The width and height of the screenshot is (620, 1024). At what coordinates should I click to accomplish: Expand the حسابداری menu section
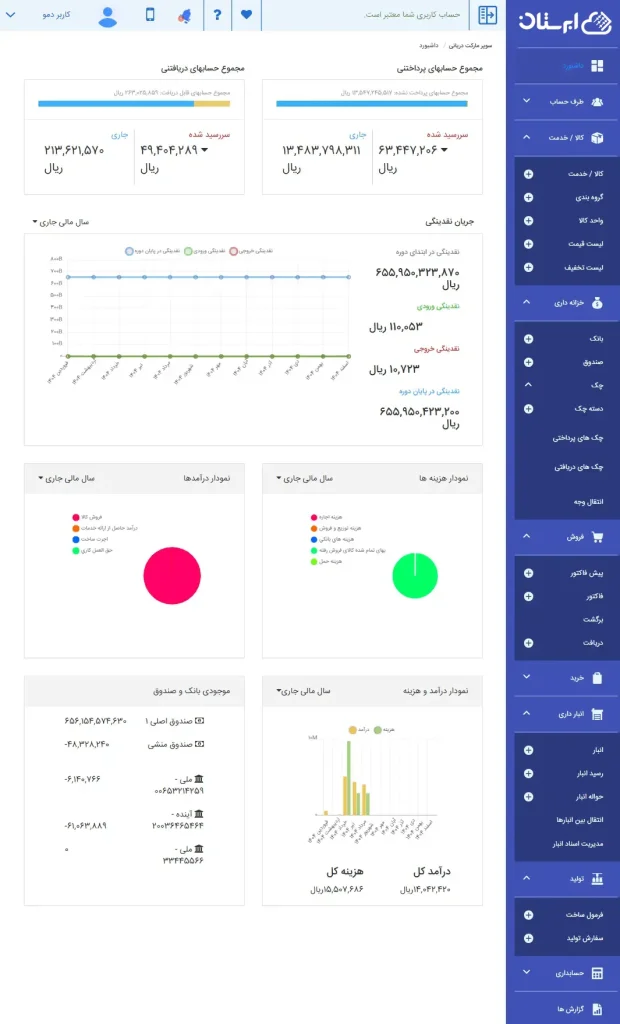(x=568, y=972)
